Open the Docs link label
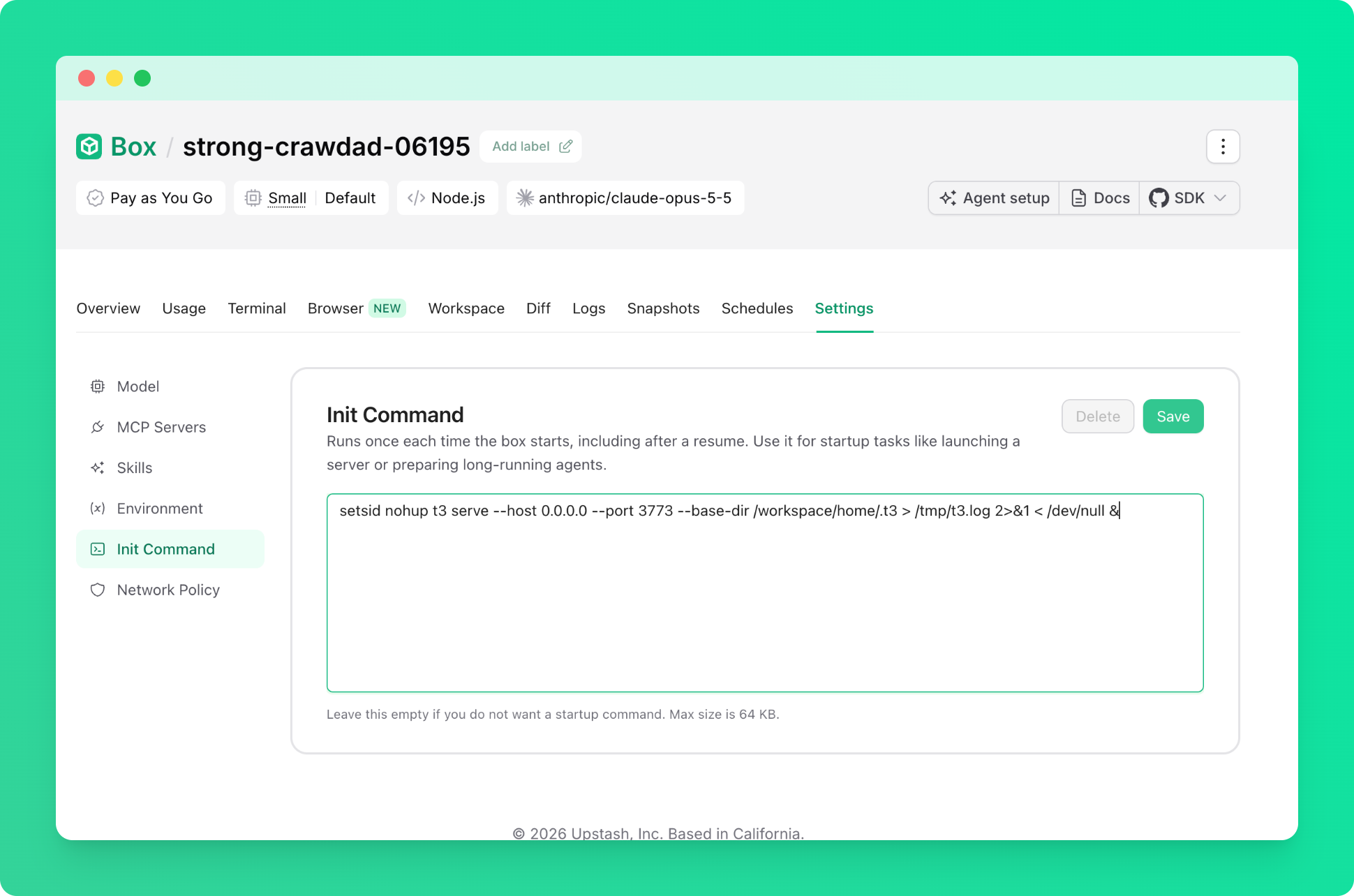 coord(1112,198)
